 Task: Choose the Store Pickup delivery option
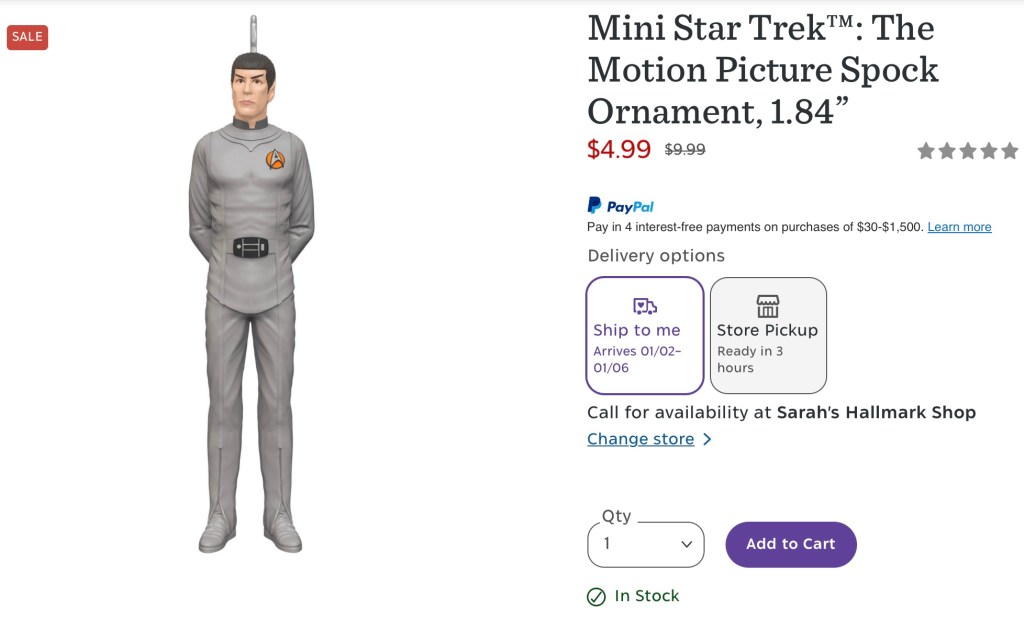pos(768,335)
